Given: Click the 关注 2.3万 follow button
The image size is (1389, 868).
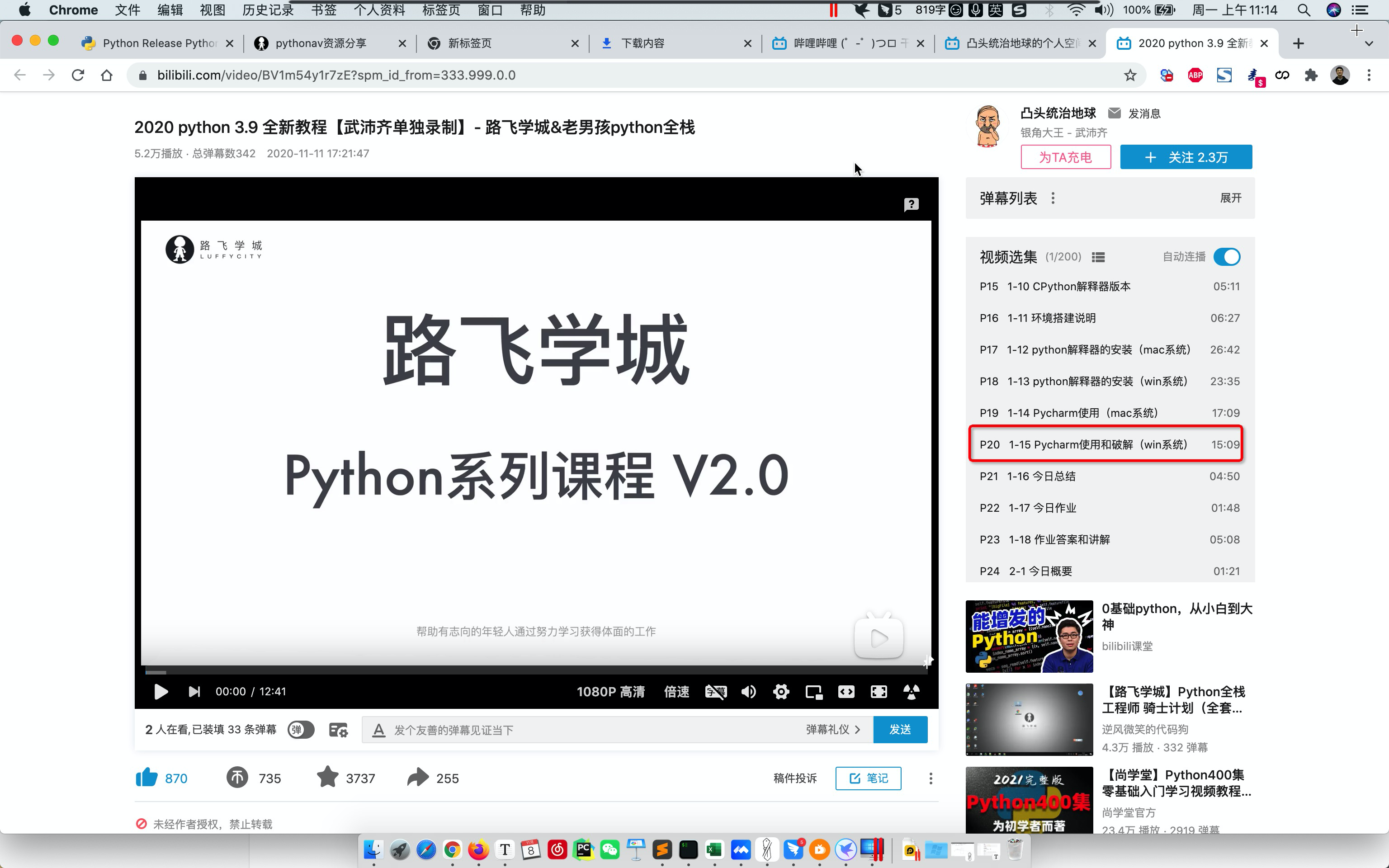Looking at the screenshot, I should (1185, 157).
